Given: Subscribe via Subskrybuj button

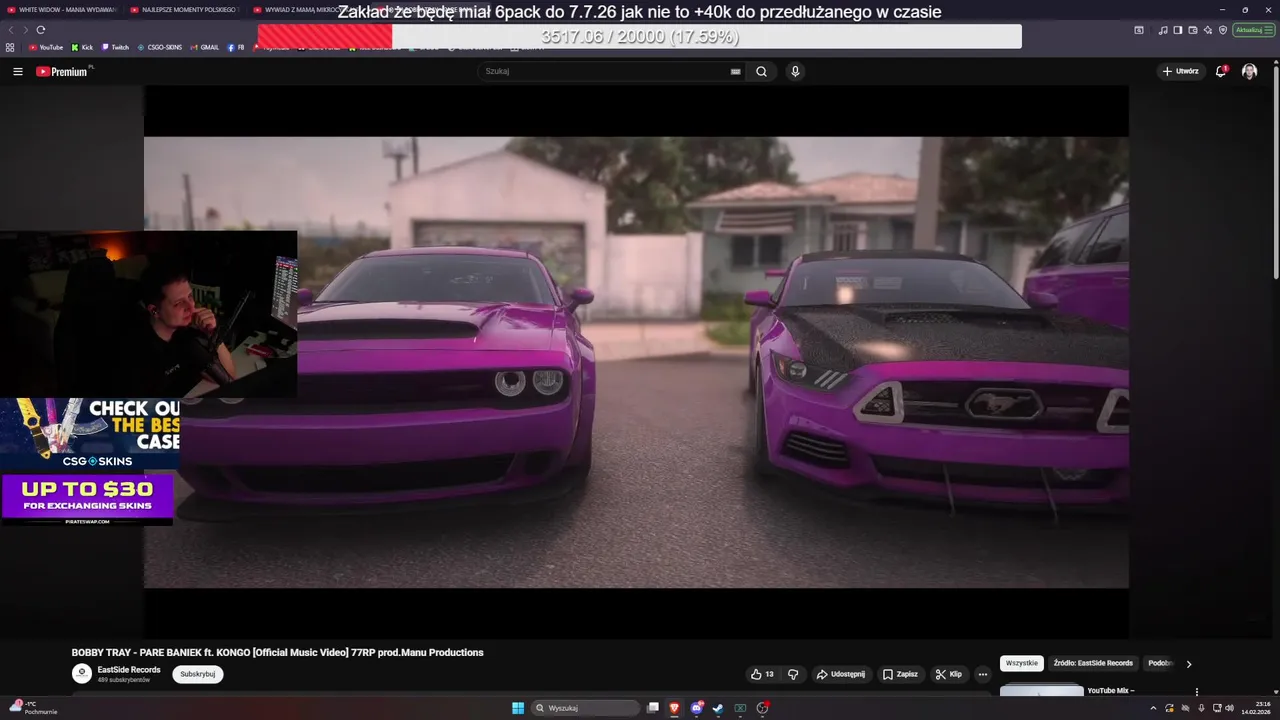Looking at the screenshot, I should point(198,674).
